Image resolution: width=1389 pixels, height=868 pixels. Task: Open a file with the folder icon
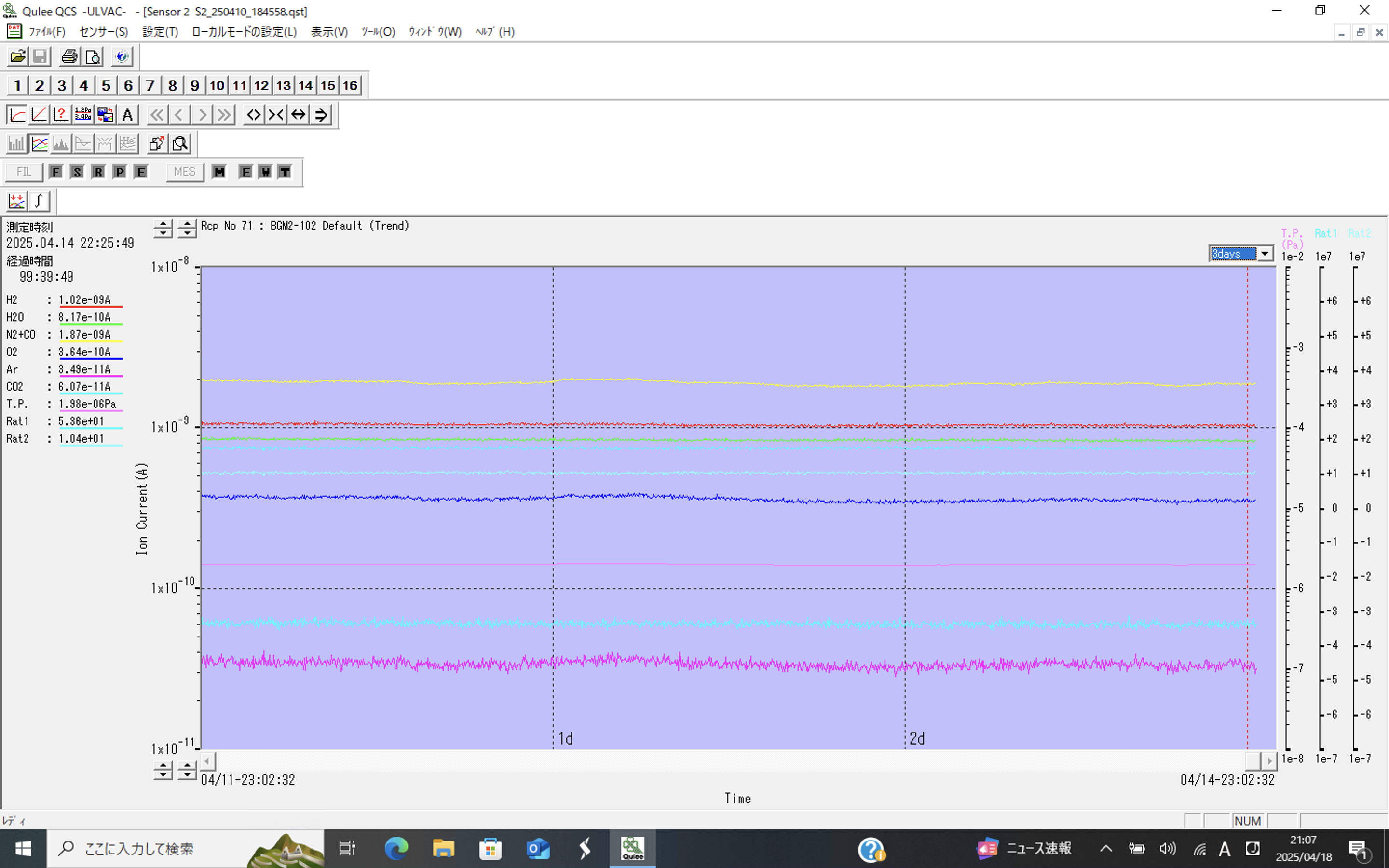[x=18, y=56]
